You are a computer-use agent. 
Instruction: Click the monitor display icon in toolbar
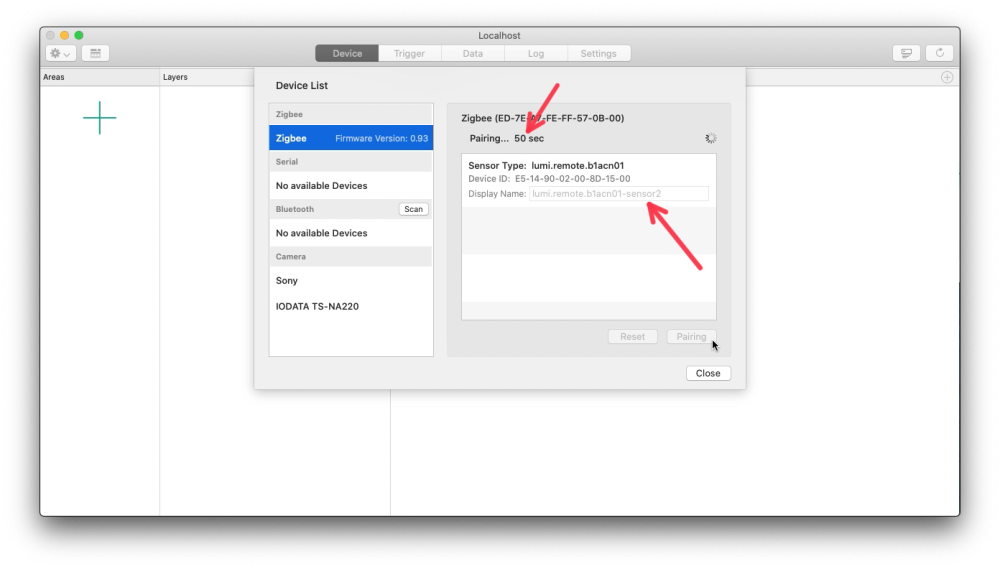pyautogui.click(x=906, y=54)
